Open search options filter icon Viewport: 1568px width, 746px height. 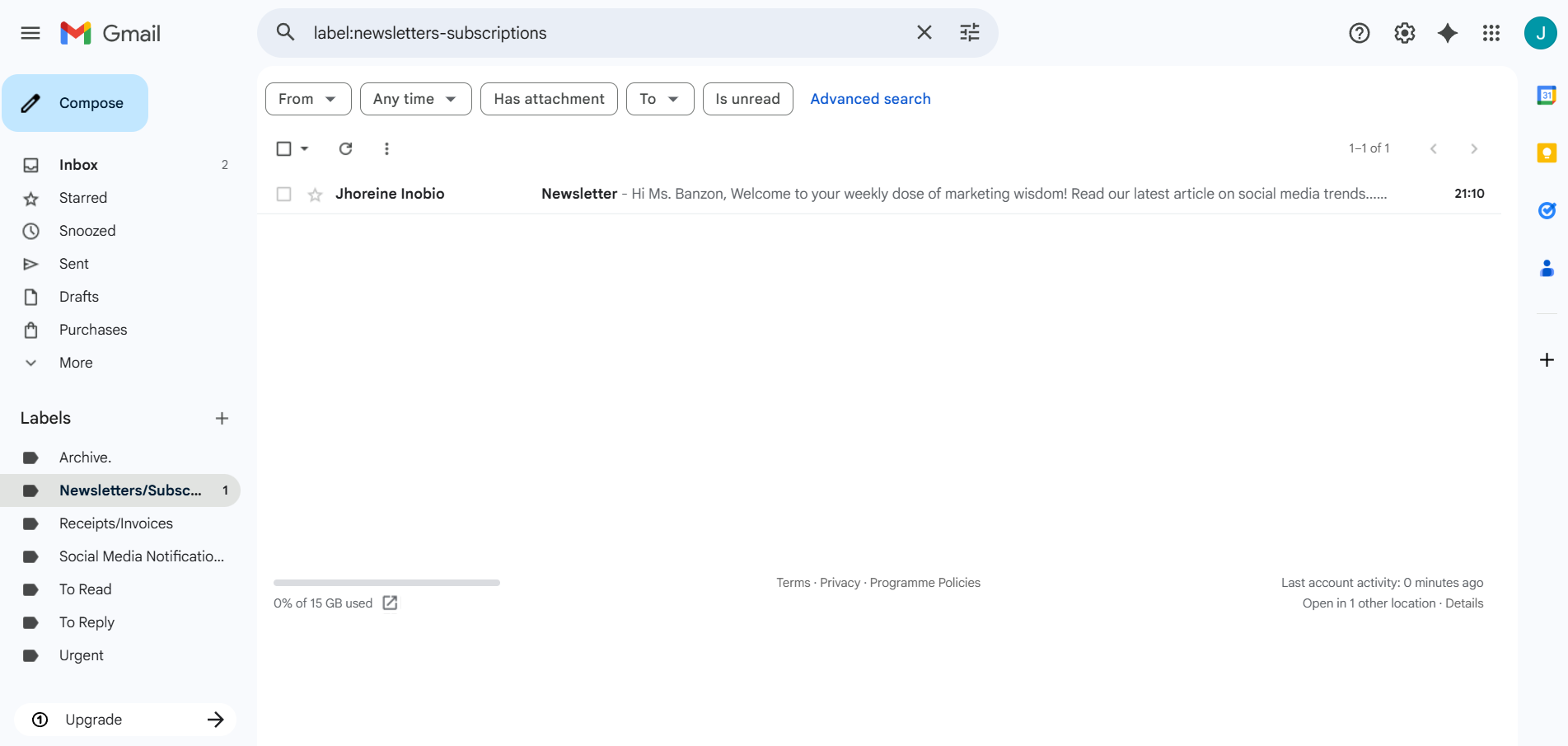[x=969, y=33]
